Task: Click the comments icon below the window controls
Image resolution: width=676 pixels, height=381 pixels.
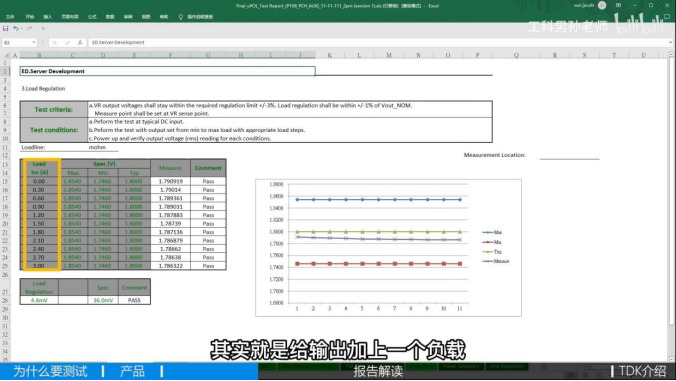Action: (667, 17)
